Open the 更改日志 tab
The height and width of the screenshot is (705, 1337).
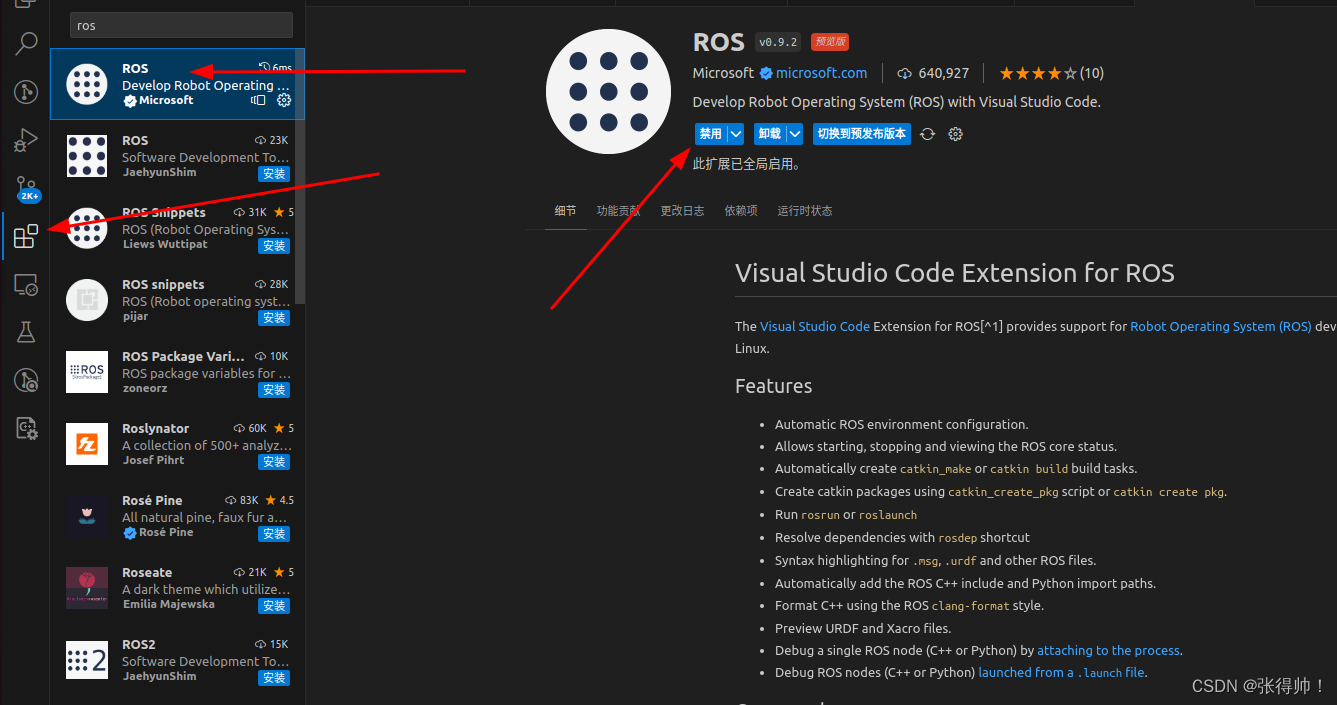point(682,210)
